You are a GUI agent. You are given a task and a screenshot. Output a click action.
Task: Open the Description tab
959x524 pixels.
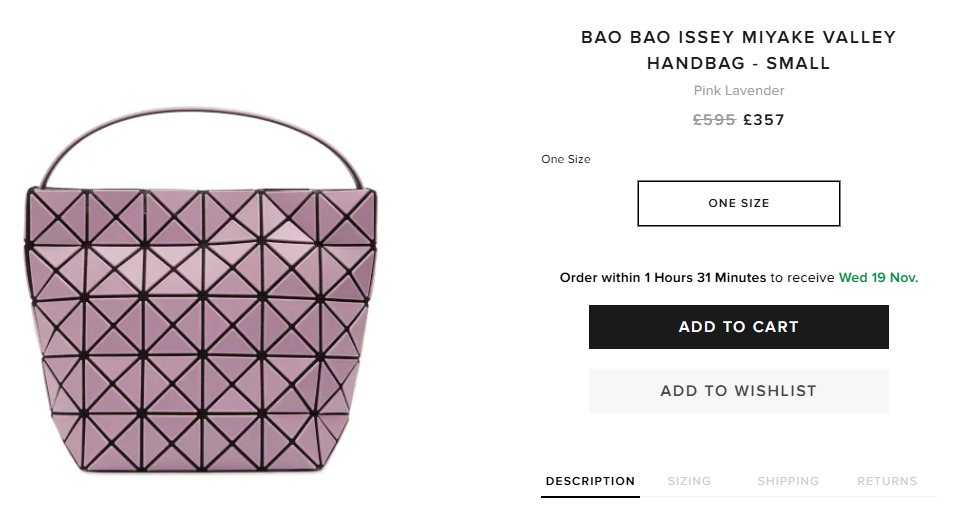tap(590, 481)
